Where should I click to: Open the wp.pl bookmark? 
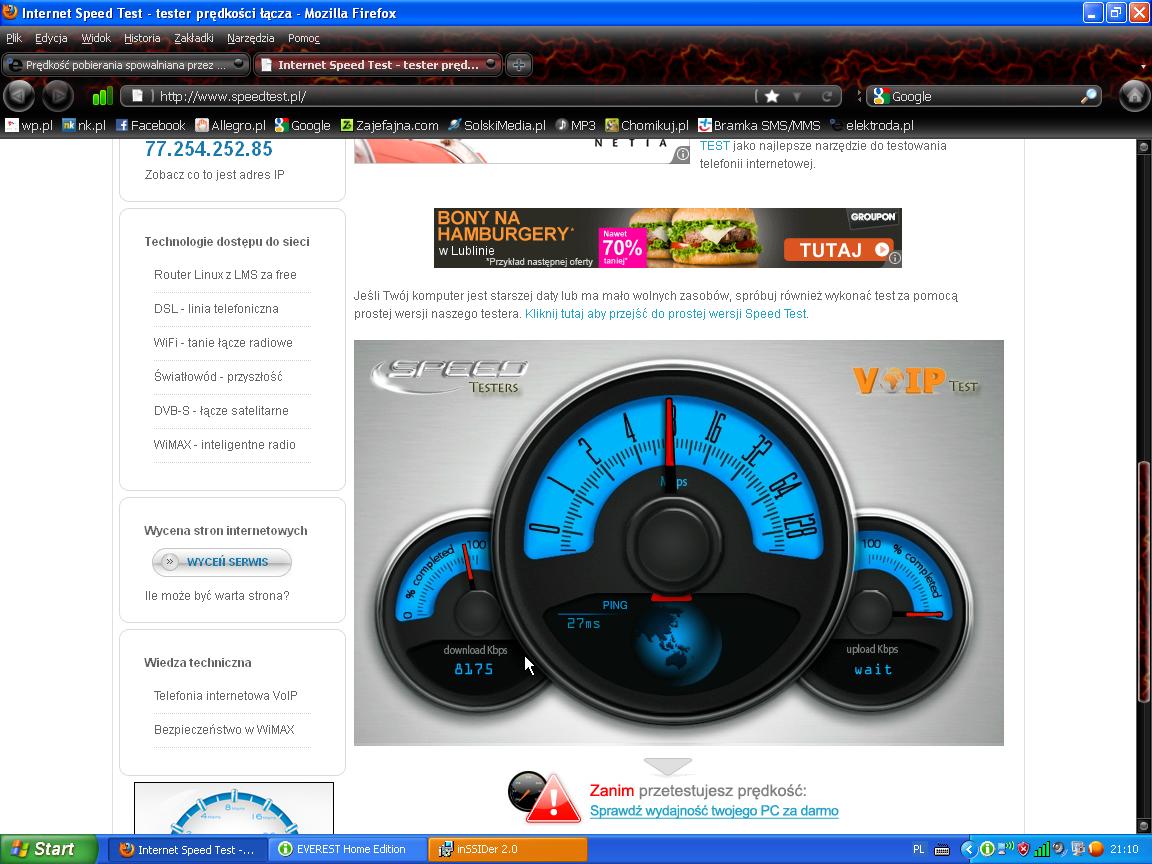pos(29,126)
